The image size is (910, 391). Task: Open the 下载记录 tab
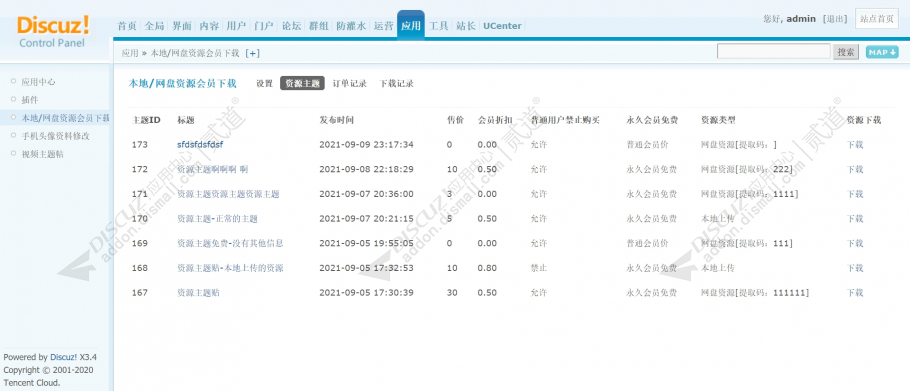point(396,84)
